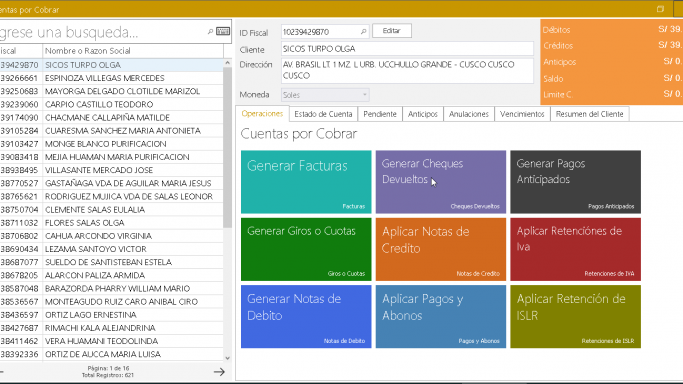This screenshot has height=384, width=683.
Task: Expand the Moneda Soles dropdown
Action: pyautogui.click(x=365, y=94)
